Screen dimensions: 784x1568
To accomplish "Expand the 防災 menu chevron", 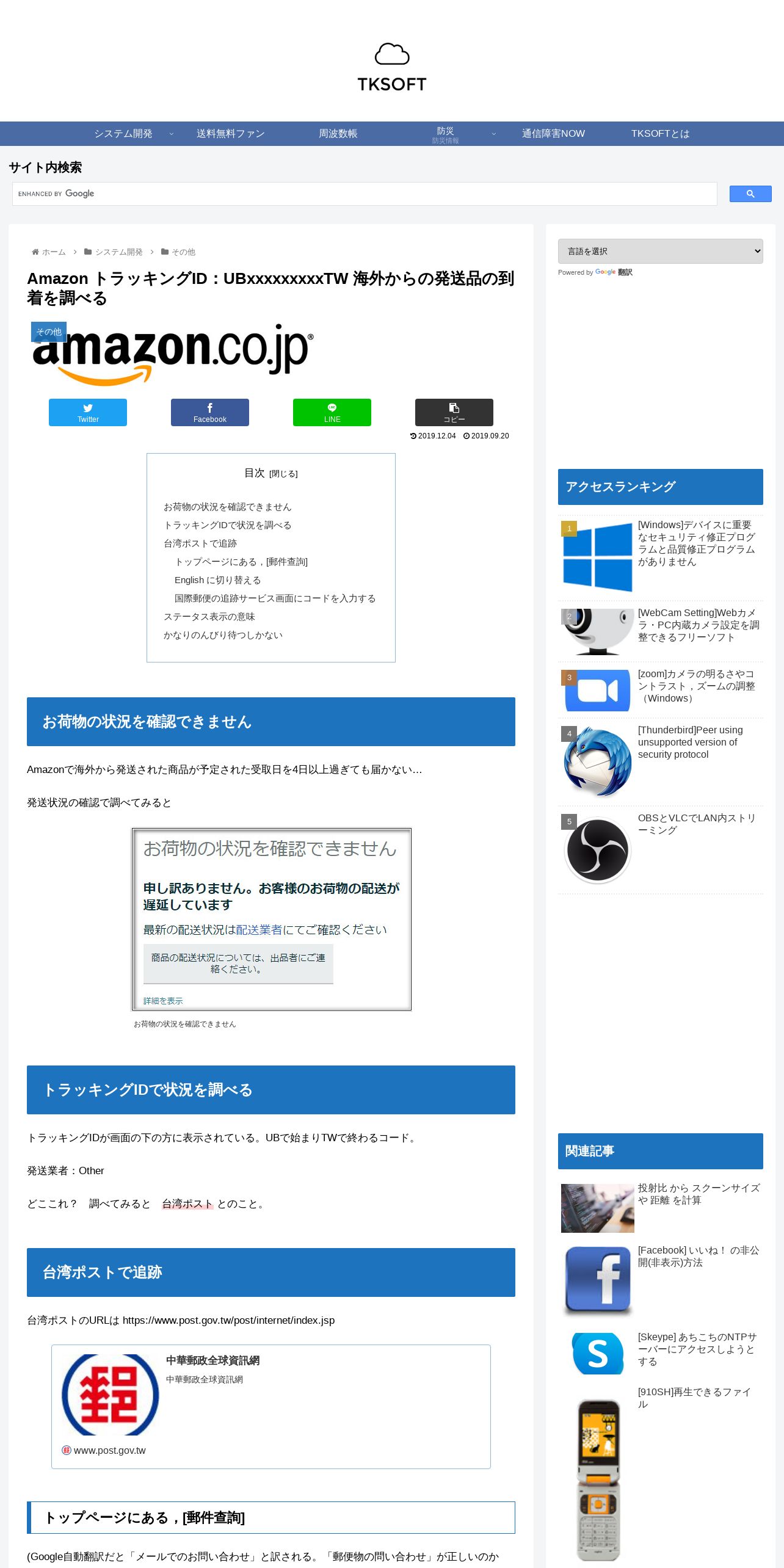I will pos(493,134).
